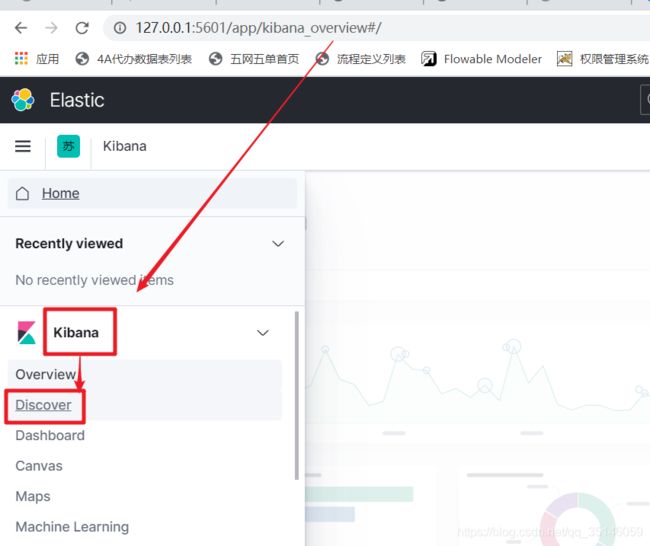Go to Home link
The height and width of the screenshot is (546, 650).
click(x=61, y=193)
